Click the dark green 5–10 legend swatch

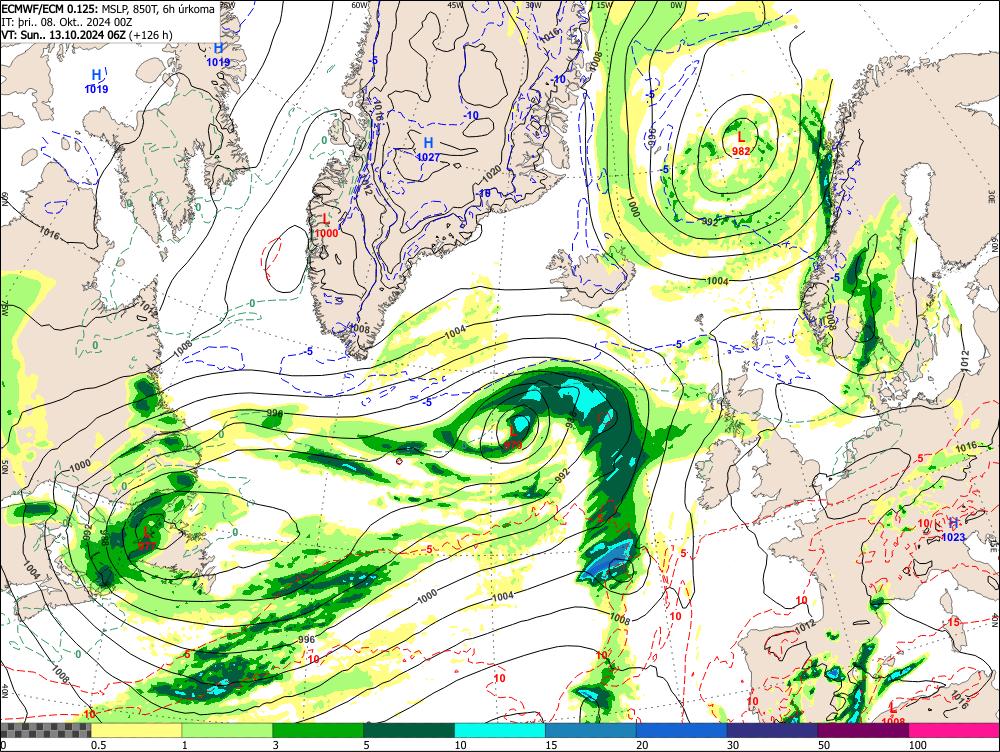click(x=409, y=730)
